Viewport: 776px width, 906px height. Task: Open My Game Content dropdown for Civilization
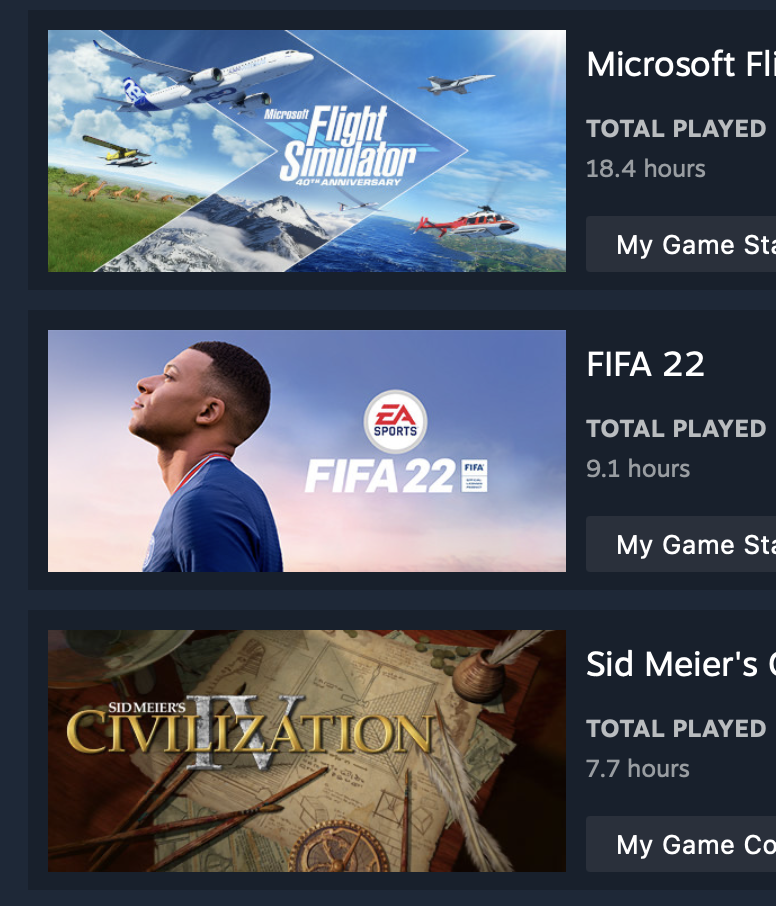681,844
